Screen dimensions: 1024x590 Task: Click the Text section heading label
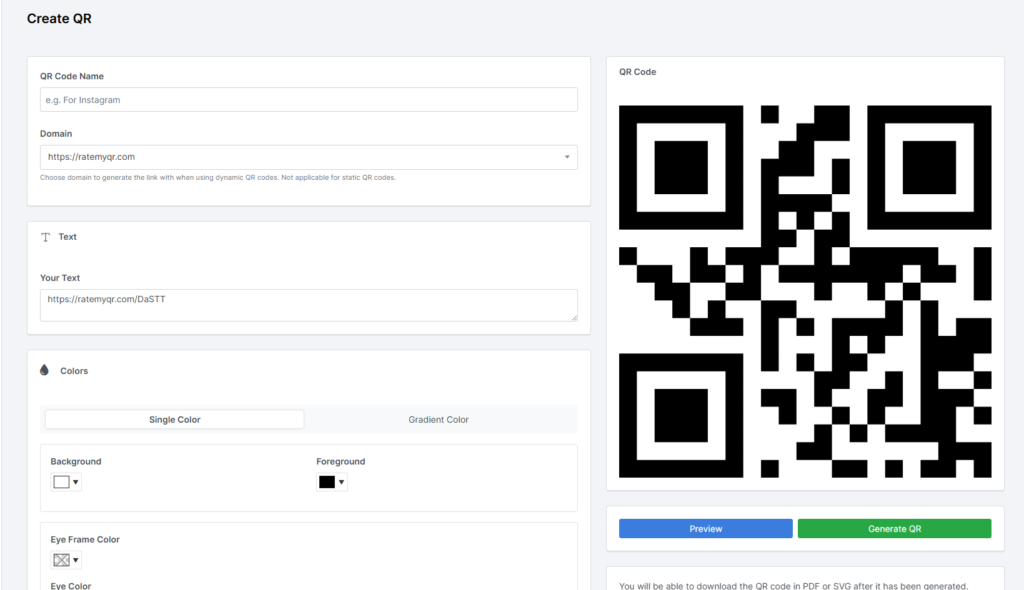click(x=67, y=237)
